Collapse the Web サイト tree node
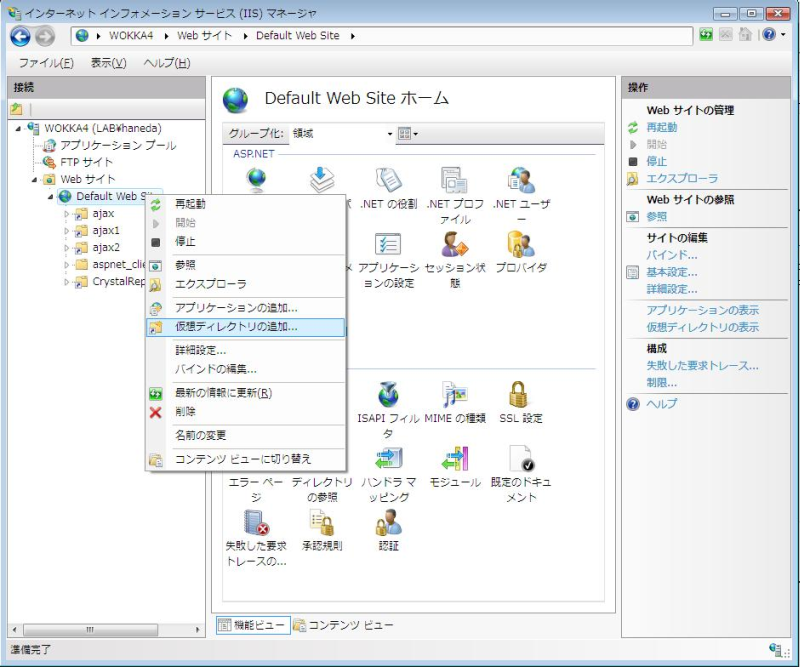 [x=34, y=180]
